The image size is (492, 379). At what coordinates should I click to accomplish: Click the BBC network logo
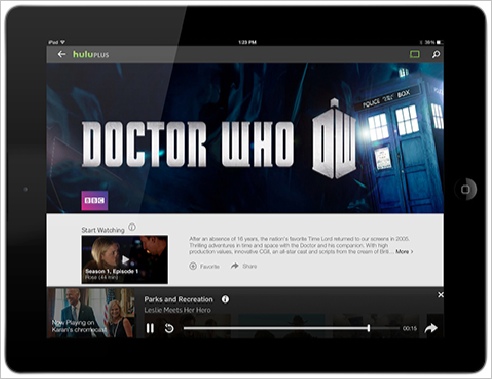95,201
